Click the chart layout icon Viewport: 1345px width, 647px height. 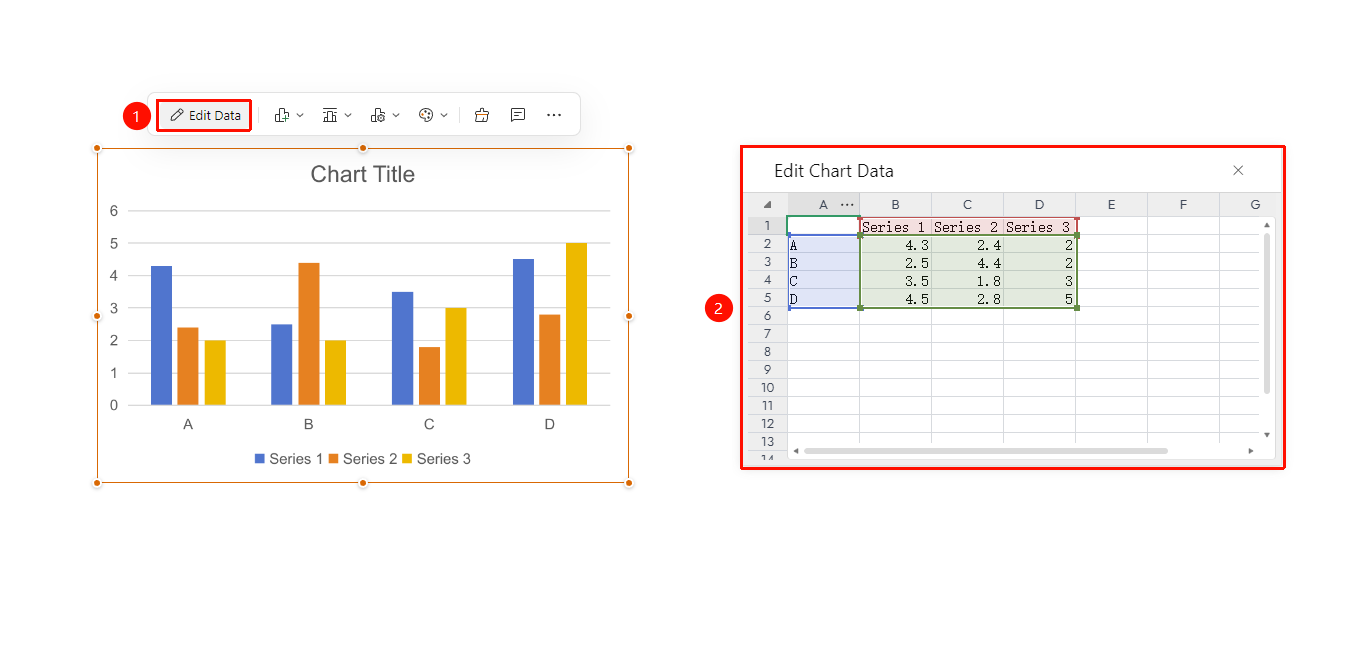tap(330, 115)
